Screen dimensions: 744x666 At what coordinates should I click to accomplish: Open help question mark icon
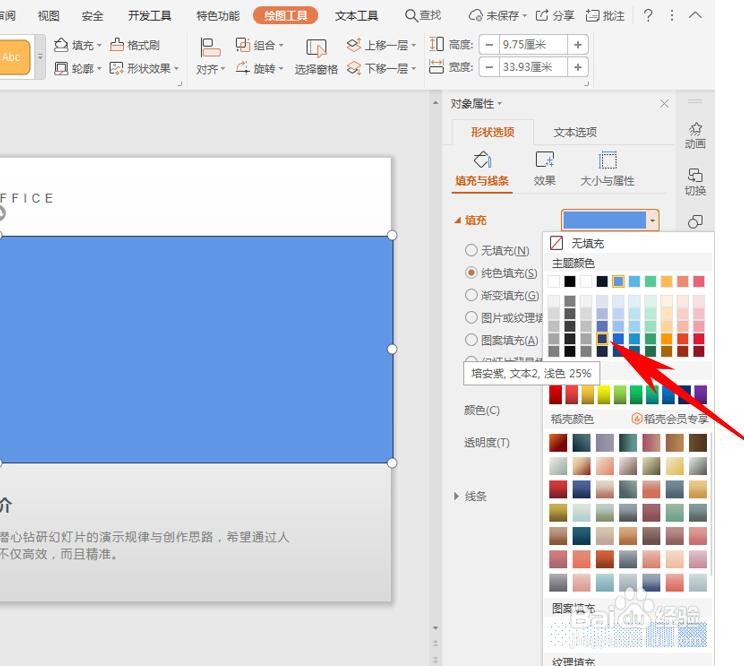click(648, 16)
